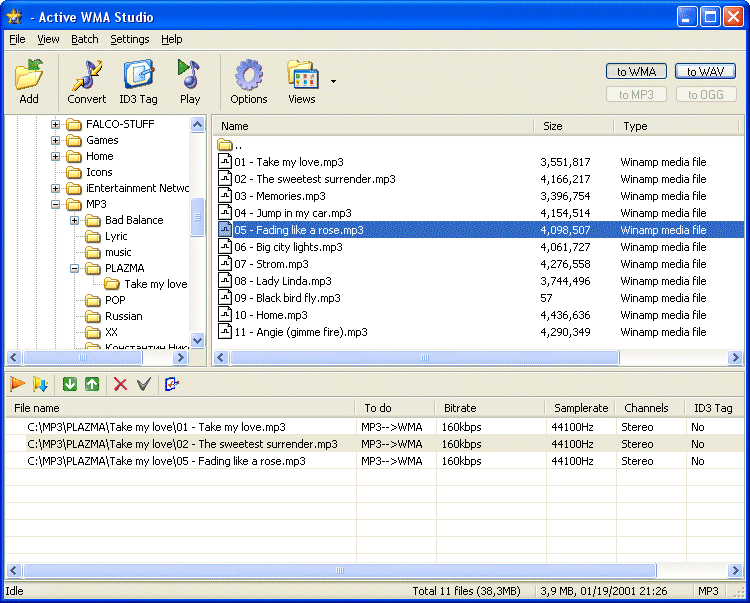This screenshot has width=750, height=603.
Task: Click the Samplerate column header in queue
Action: (580, 408)
